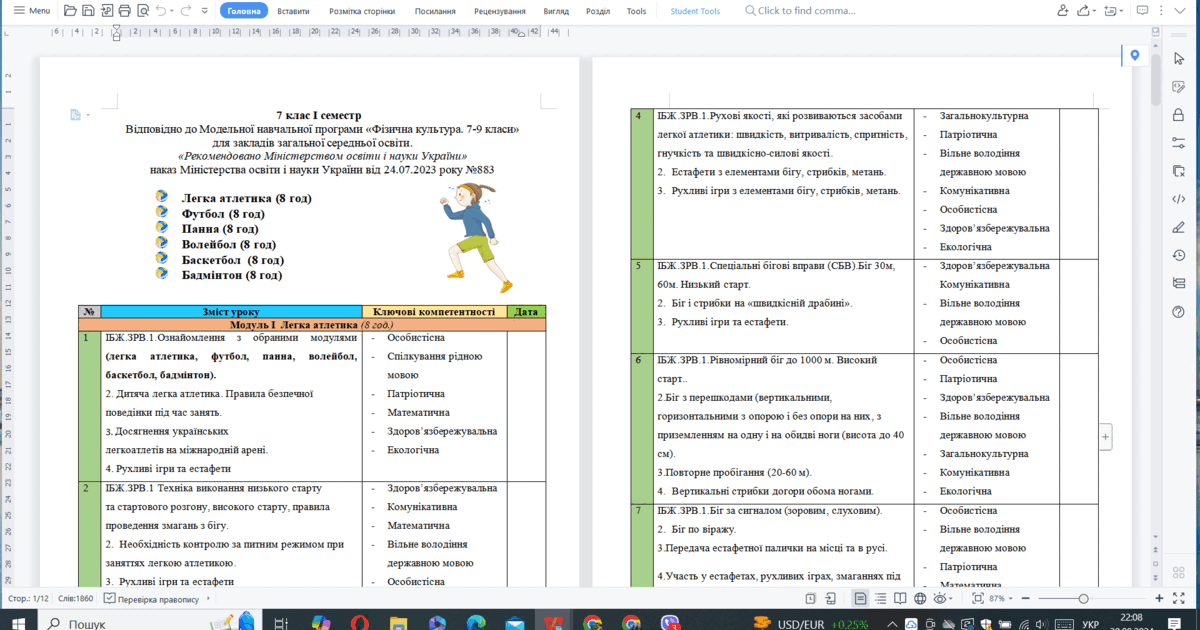Image resolution: width=1200 pixels, height=630 pixels.
Task: Toggle the eye protection mode icon
Action: [940, 598]
